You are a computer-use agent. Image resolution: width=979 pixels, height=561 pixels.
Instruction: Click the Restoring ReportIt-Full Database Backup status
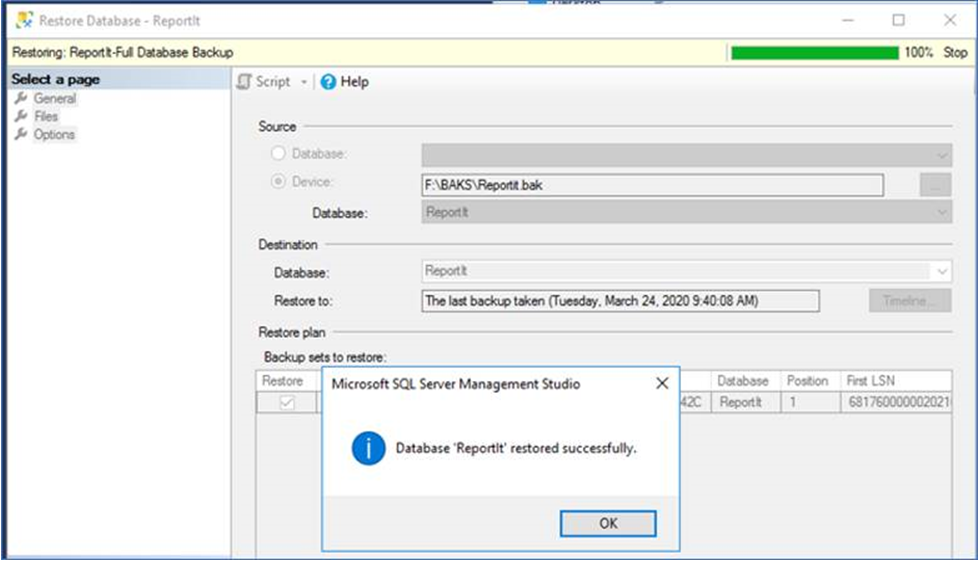tap(123, 53)
